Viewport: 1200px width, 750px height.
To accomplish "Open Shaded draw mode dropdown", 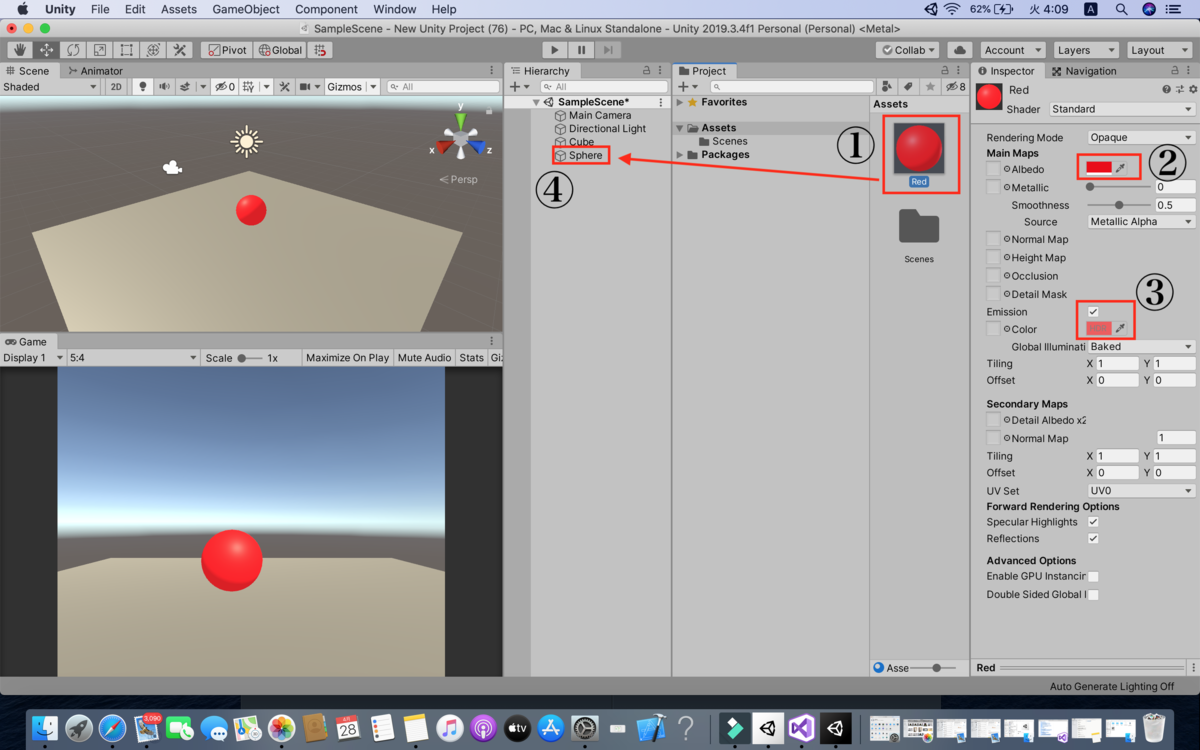I will click(50, 87).
